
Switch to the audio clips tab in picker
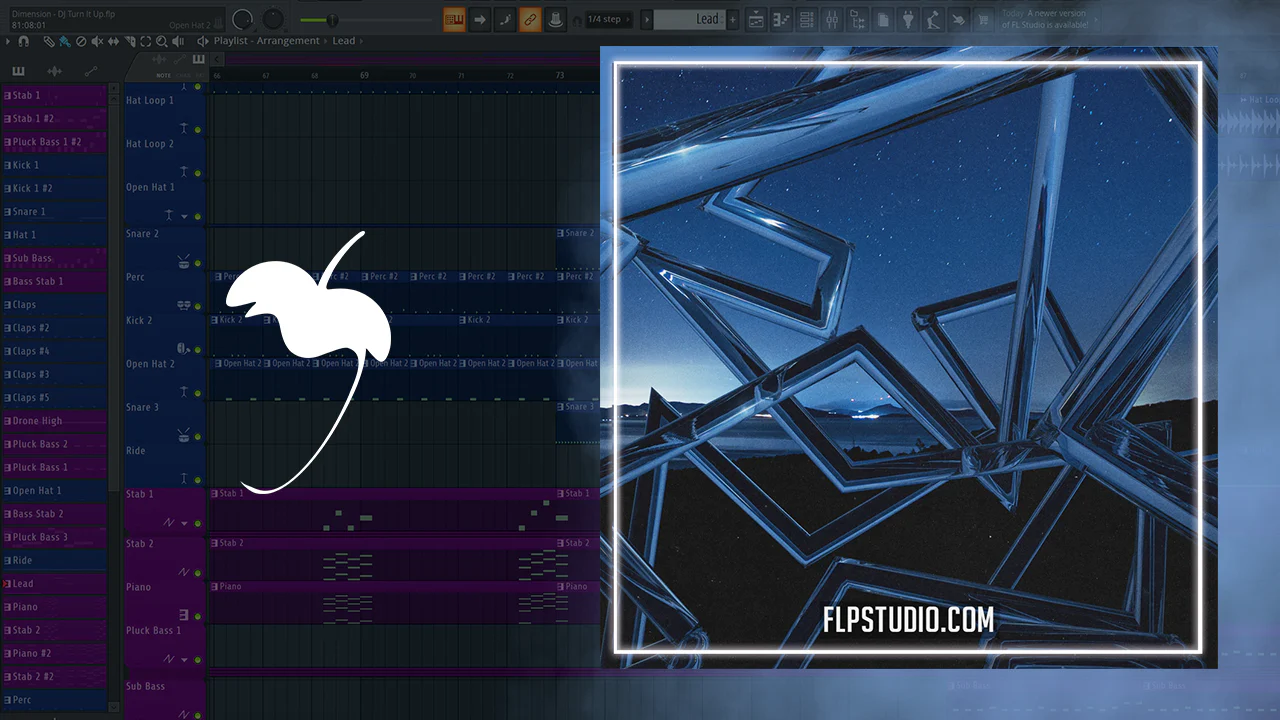tap(55, 71)
